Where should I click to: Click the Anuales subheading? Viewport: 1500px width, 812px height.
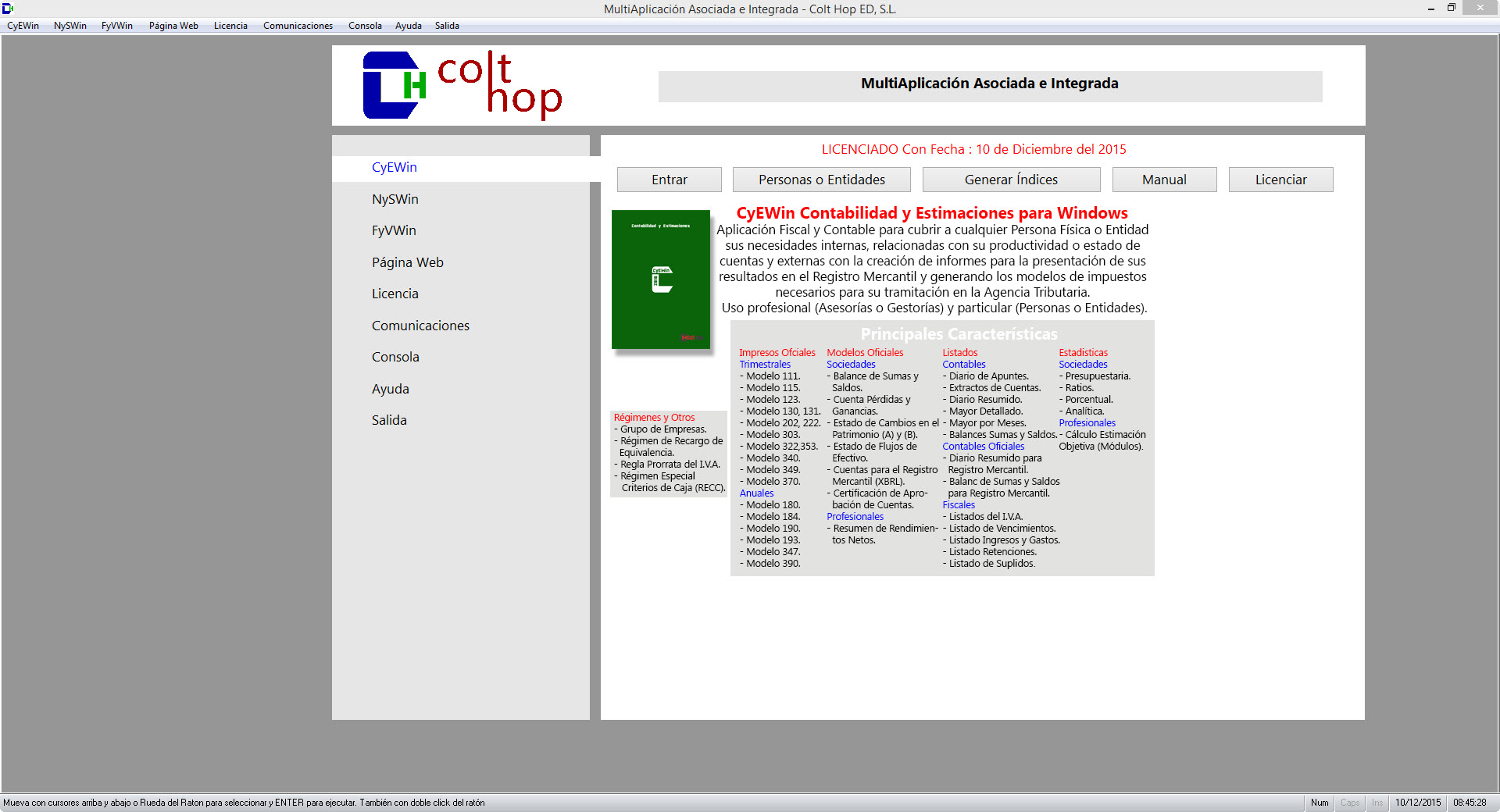pos(756,493)
